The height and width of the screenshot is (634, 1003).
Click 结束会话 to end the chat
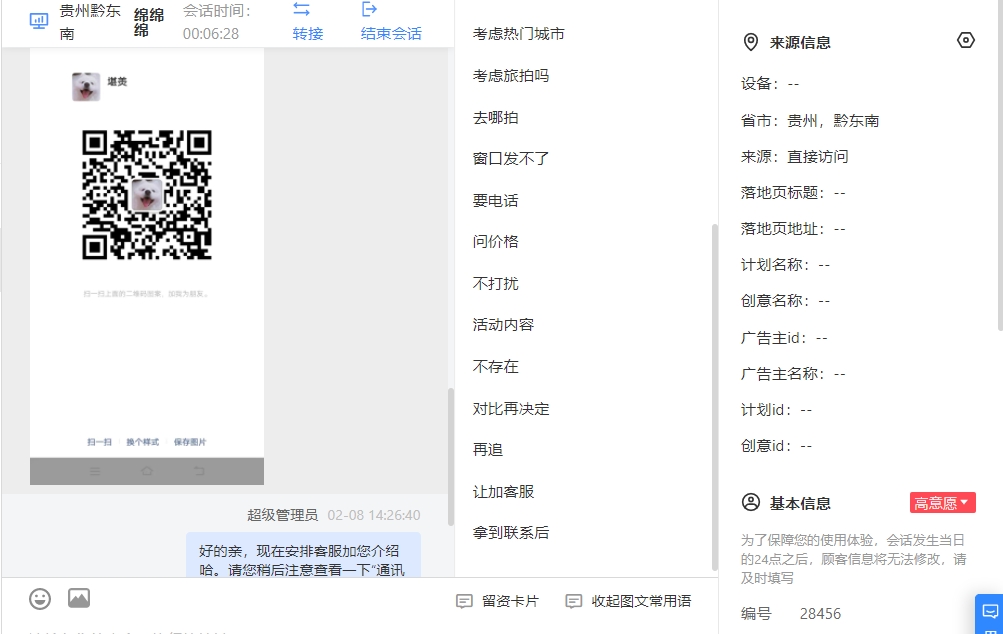[391, 33]
